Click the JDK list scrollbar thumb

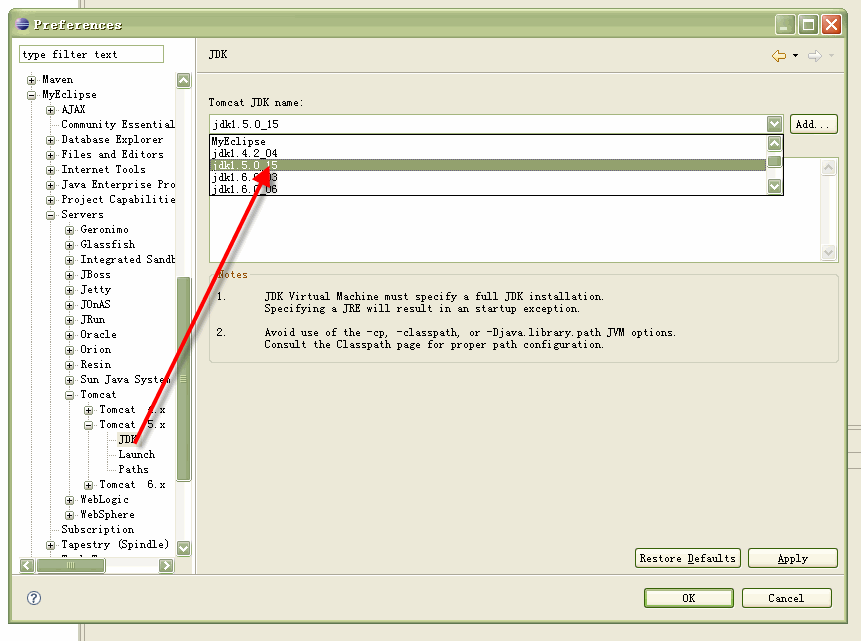click(x=774, y=161)
